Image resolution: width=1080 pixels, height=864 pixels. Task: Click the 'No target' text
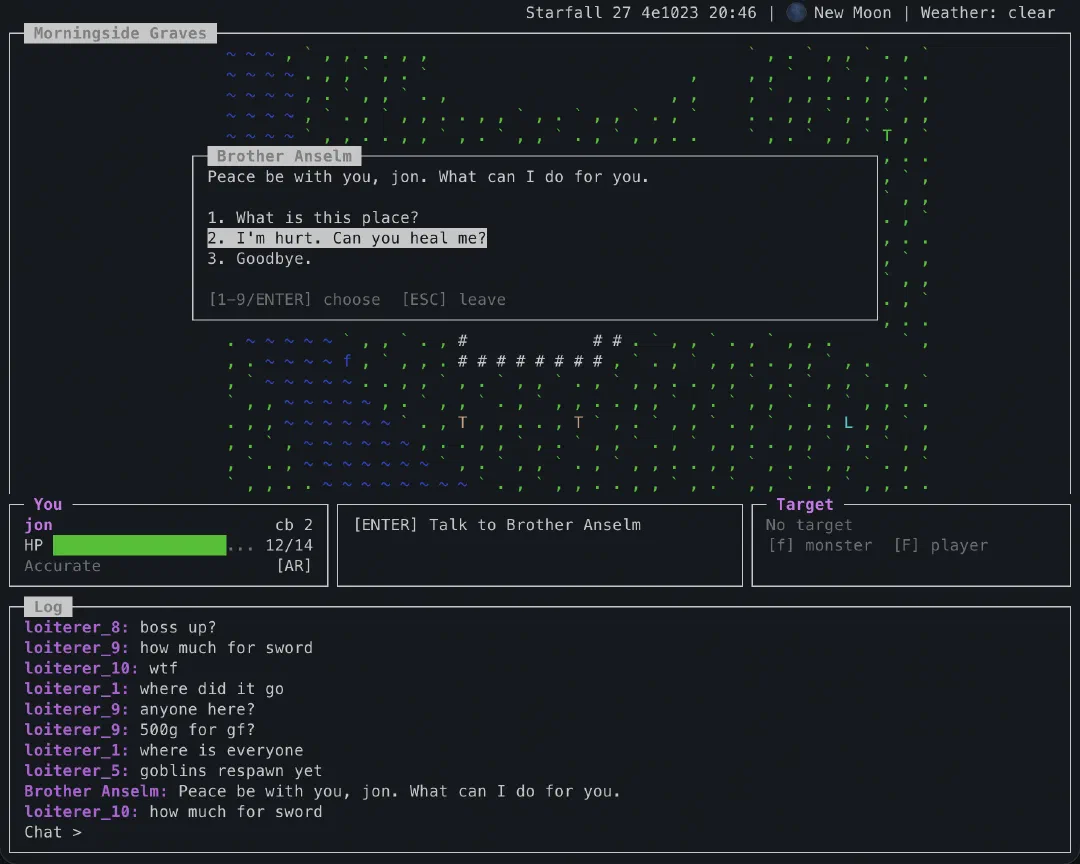click(x=809, y=525)
